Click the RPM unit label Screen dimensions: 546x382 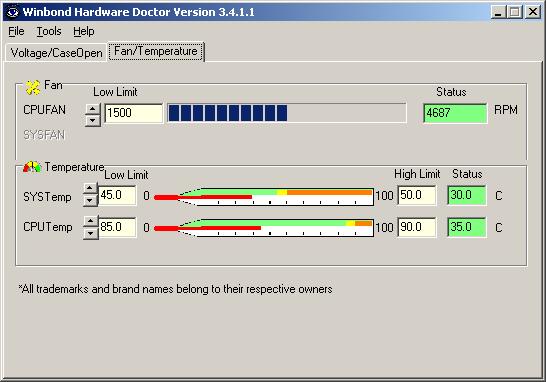(506, 110)
